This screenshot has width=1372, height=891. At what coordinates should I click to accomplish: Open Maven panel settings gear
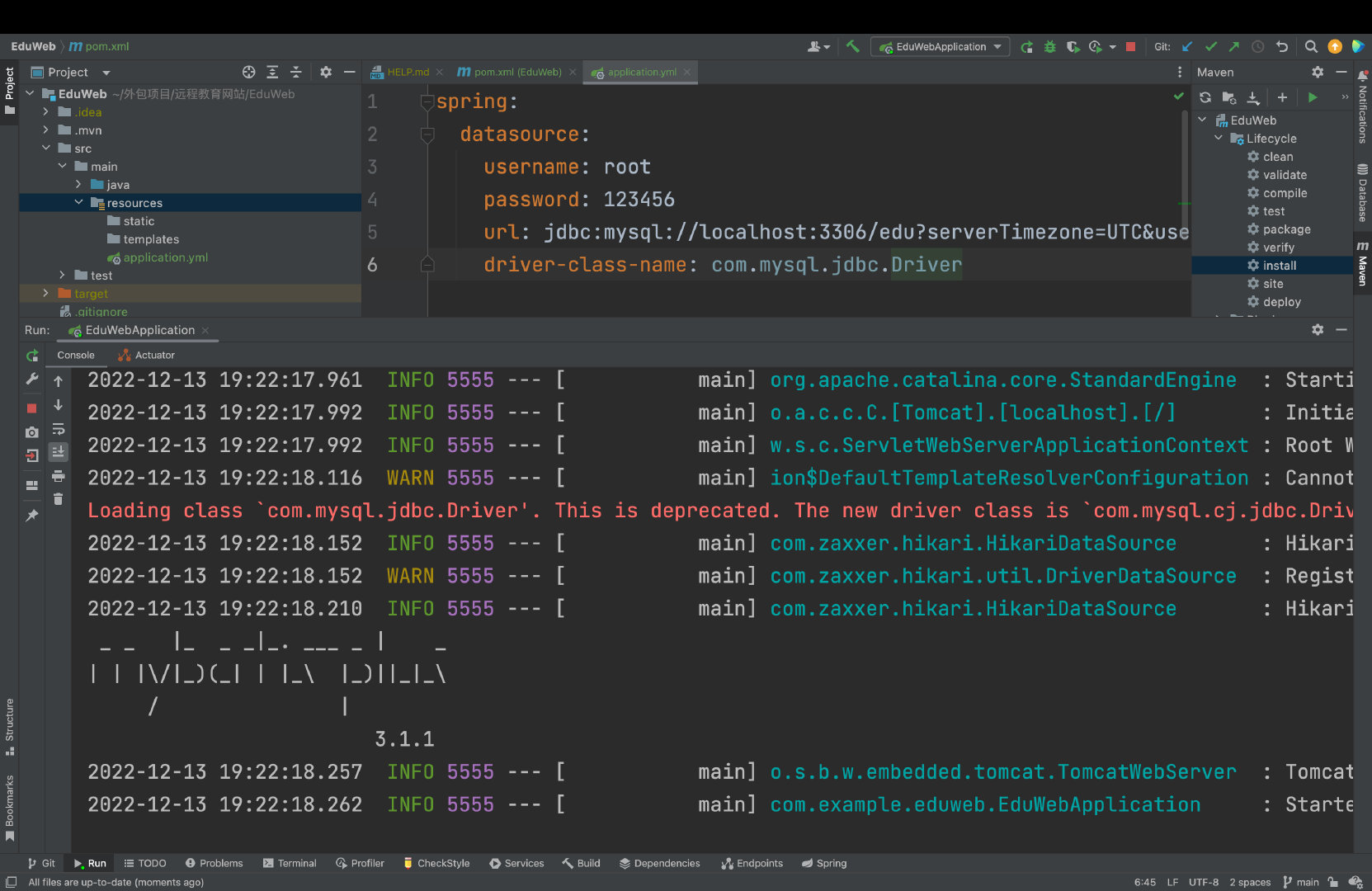[x=1318, y=73]
